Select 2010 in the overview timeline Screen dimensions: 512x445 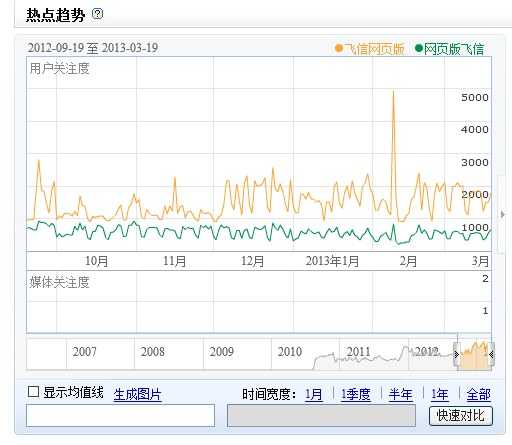click(x=290, y=352)
